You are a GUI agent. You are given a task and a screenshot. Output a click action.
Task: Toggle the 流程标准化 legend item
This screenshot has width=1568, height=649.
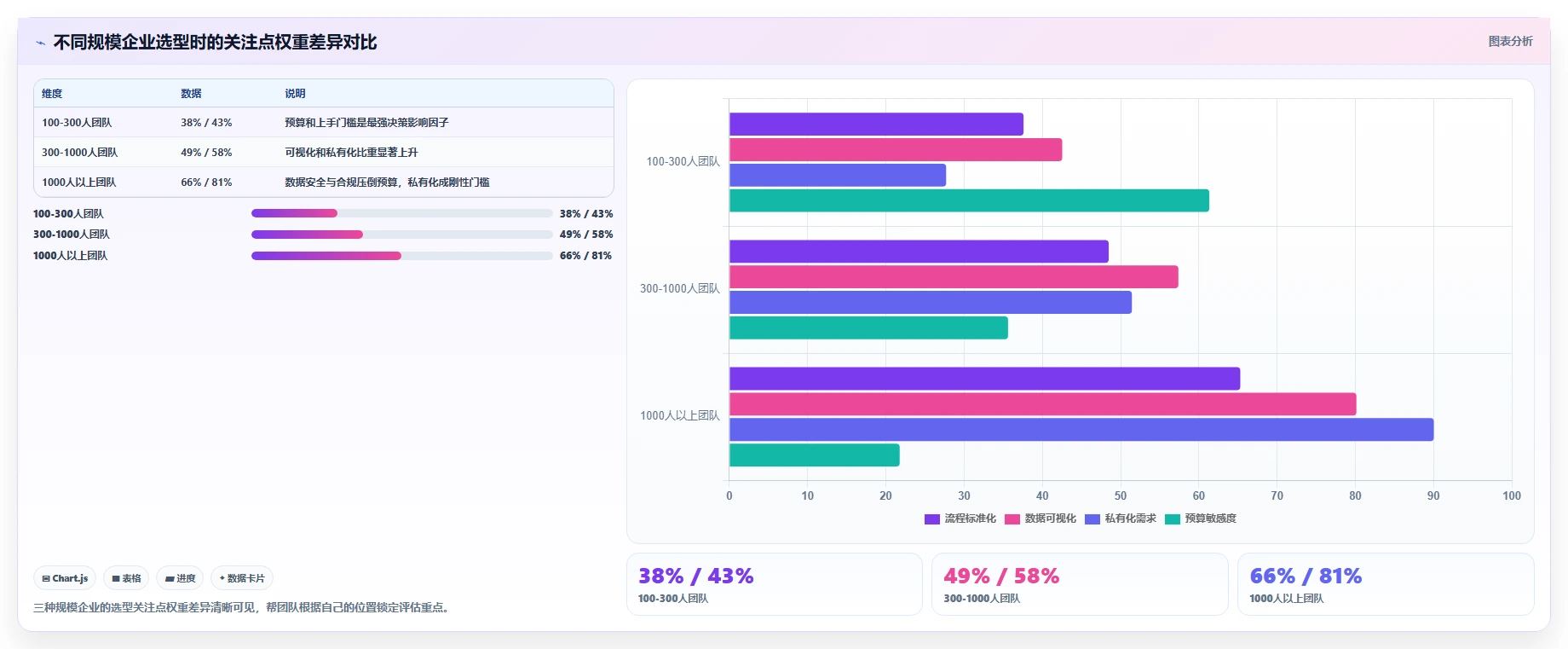(960, 519)
